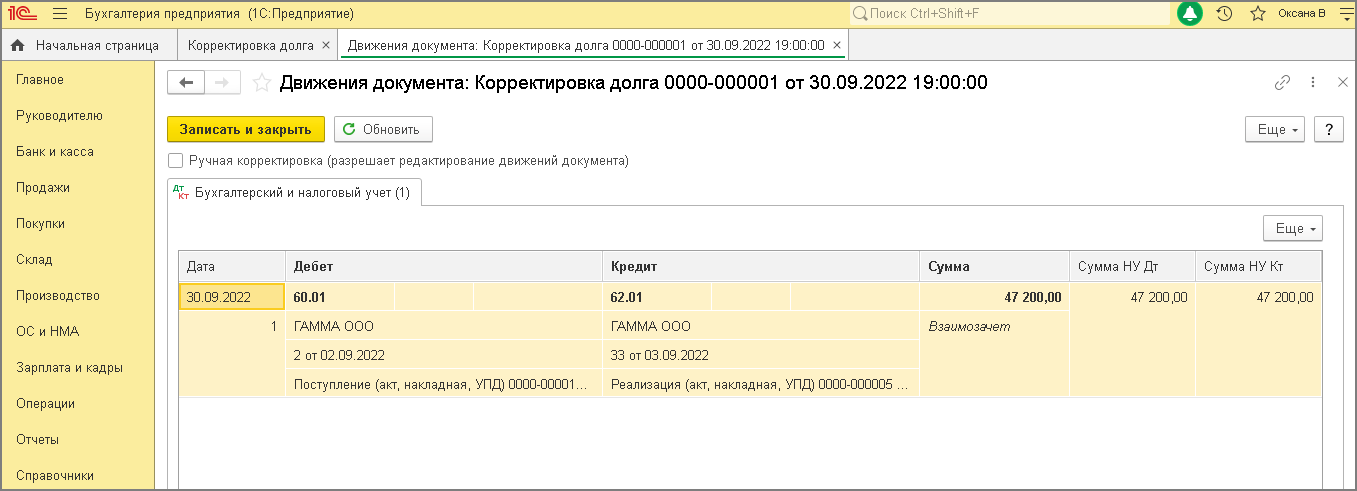Image resolution: width=1357 pixels, height=491 pixels.
Task: Click the notifications bell icon
Action: click(x=1190, y=14)
